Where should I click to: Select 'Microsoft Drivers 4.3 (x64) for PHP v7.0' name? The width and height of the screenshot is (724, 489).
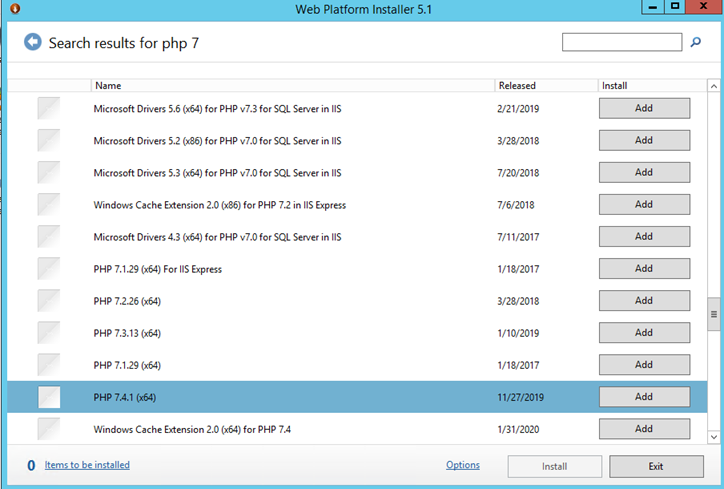[x=217, y=237]
